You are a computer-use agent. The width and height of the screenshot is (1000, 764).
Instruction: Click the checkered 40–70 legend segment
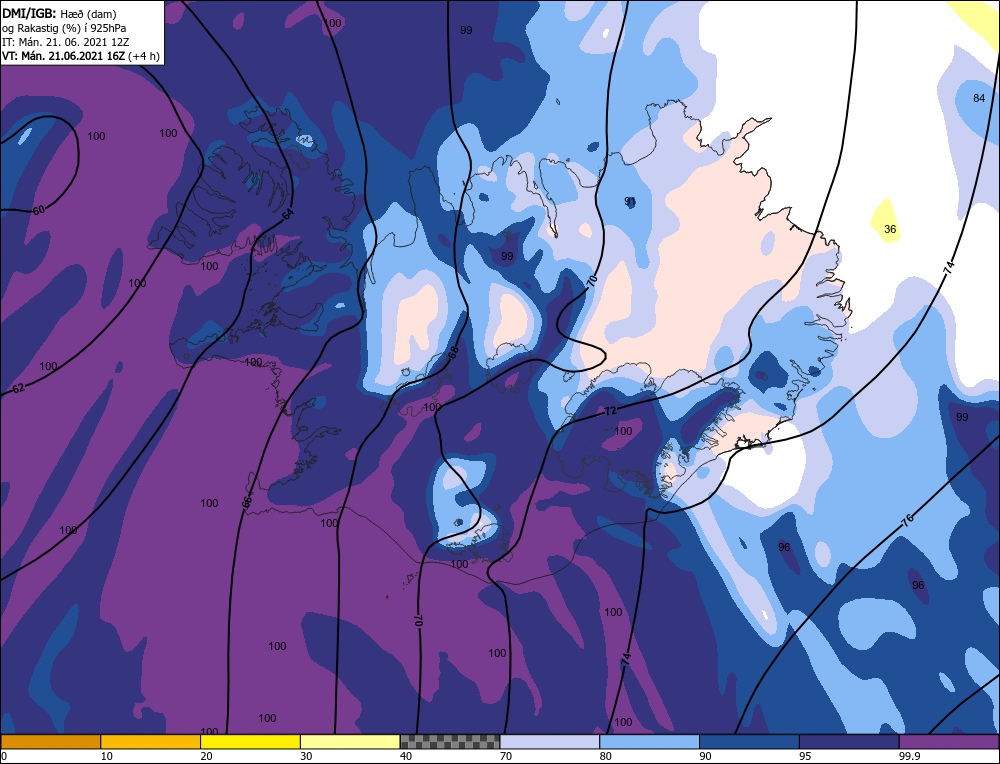click(x=450, y=742)
